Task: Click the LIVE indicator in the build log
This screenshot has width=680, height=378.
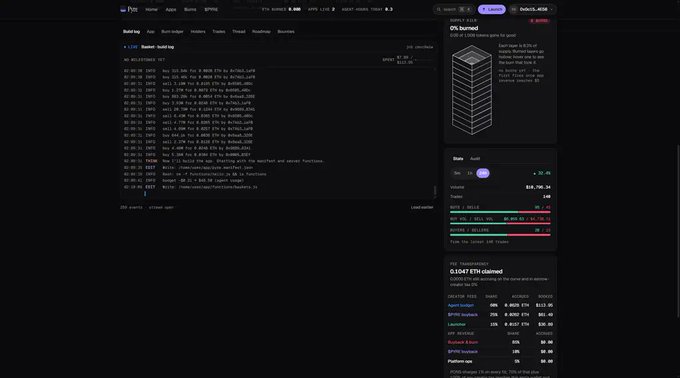Action: tap(131, 47)
